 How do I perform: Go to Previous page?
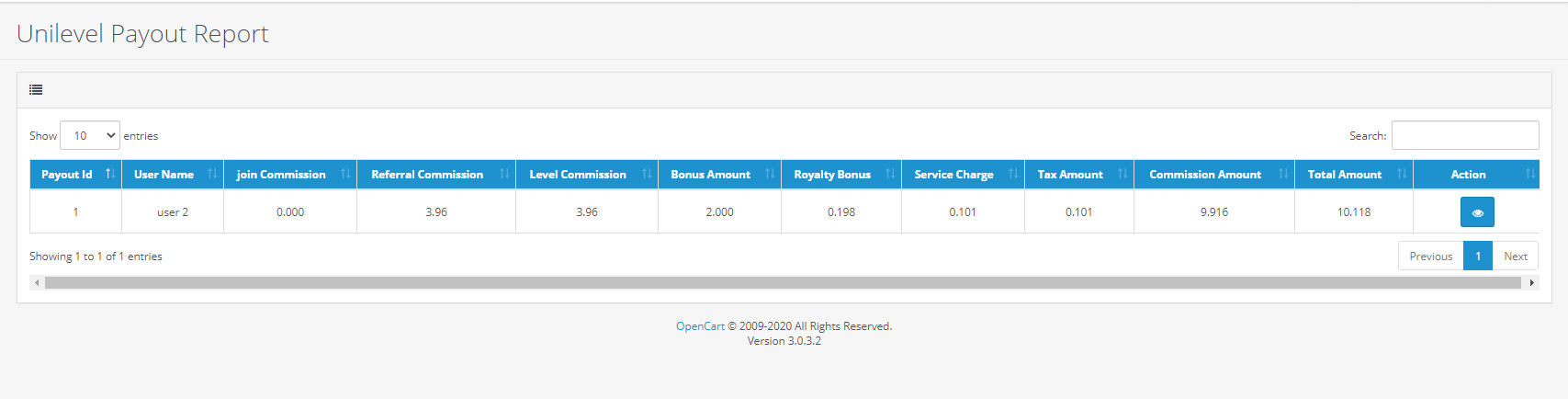coord(1430,256)
